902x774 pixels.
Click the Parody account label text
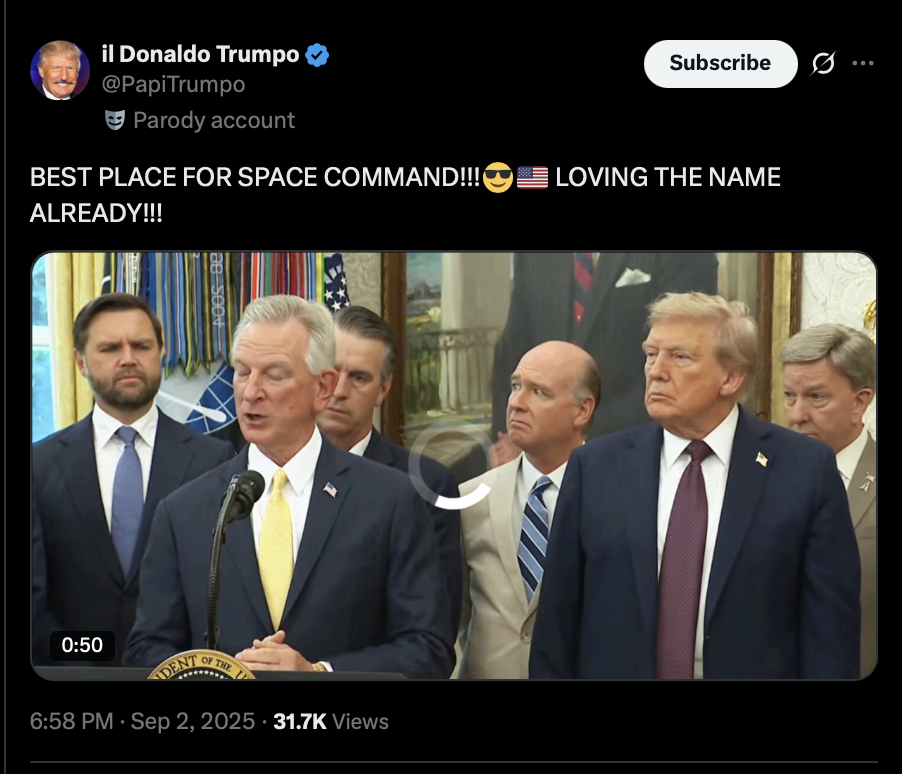point(214,120)
